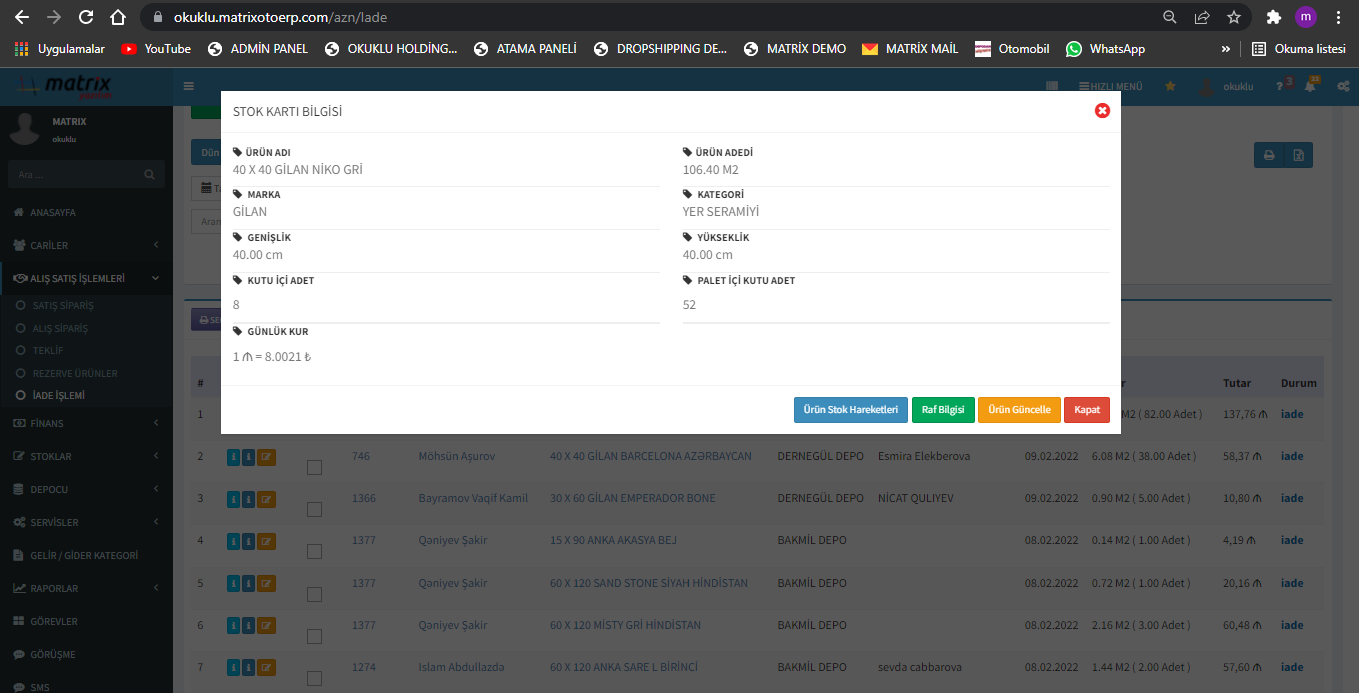Open the settings gears icon in header

click(x=1344, y=87)
